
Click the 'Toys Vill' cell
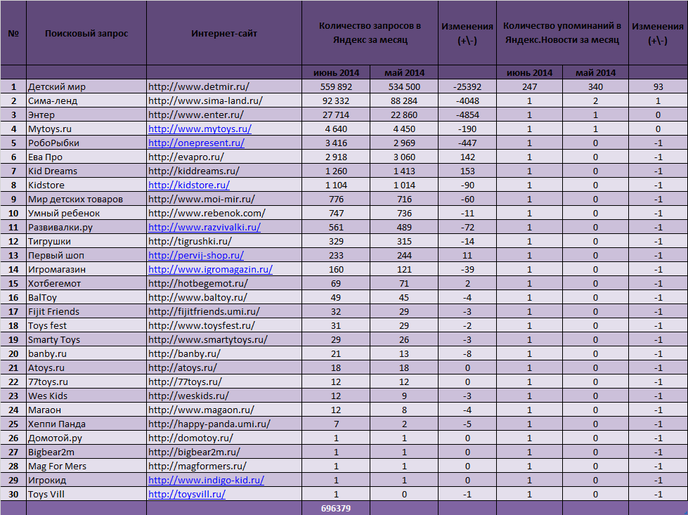click(86, 494)
